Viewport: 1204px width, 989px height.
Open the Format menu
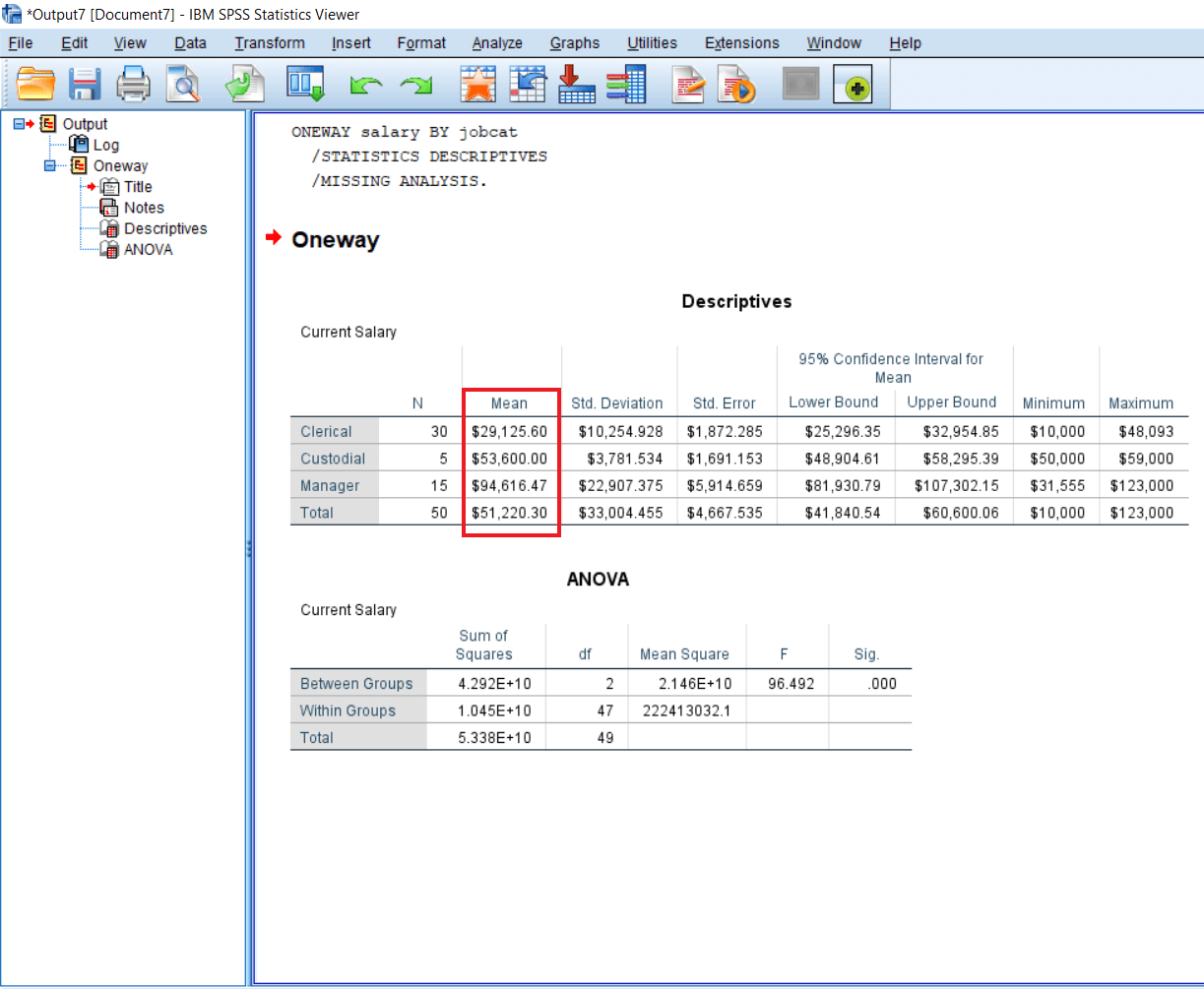[421, 43]
